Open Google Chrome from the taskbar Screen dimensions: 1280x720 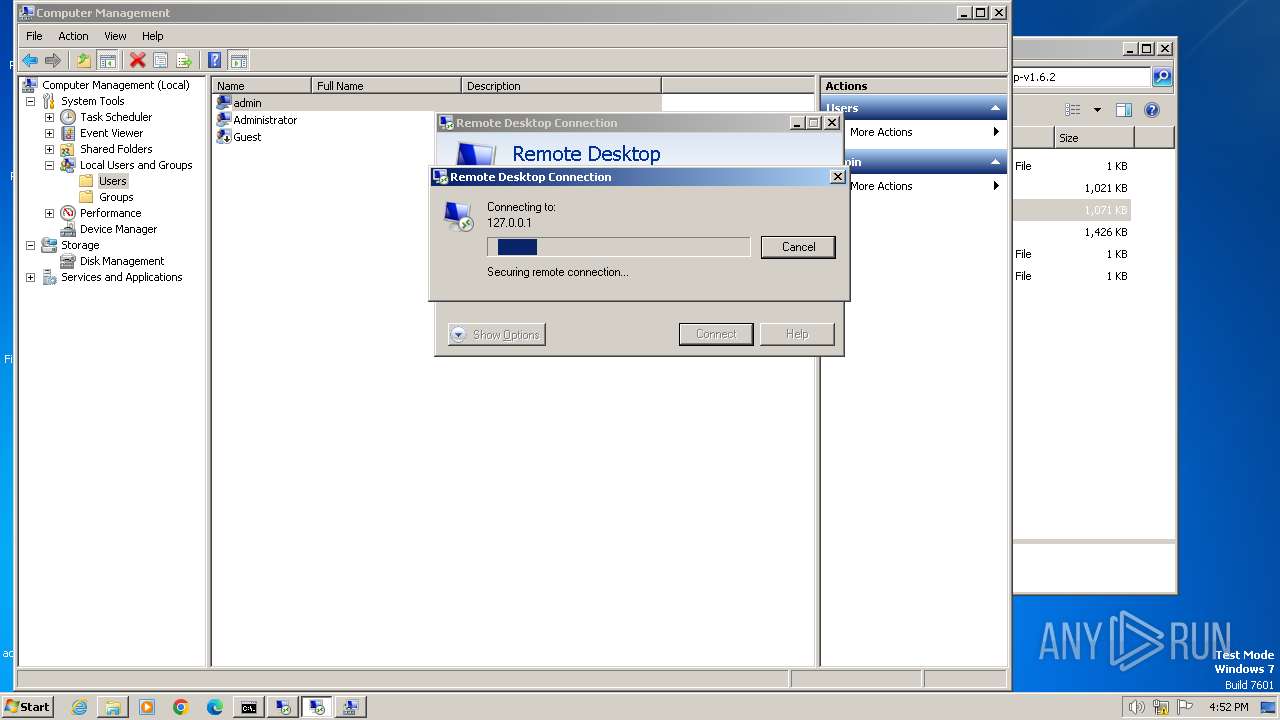click(x=181, y=707)
